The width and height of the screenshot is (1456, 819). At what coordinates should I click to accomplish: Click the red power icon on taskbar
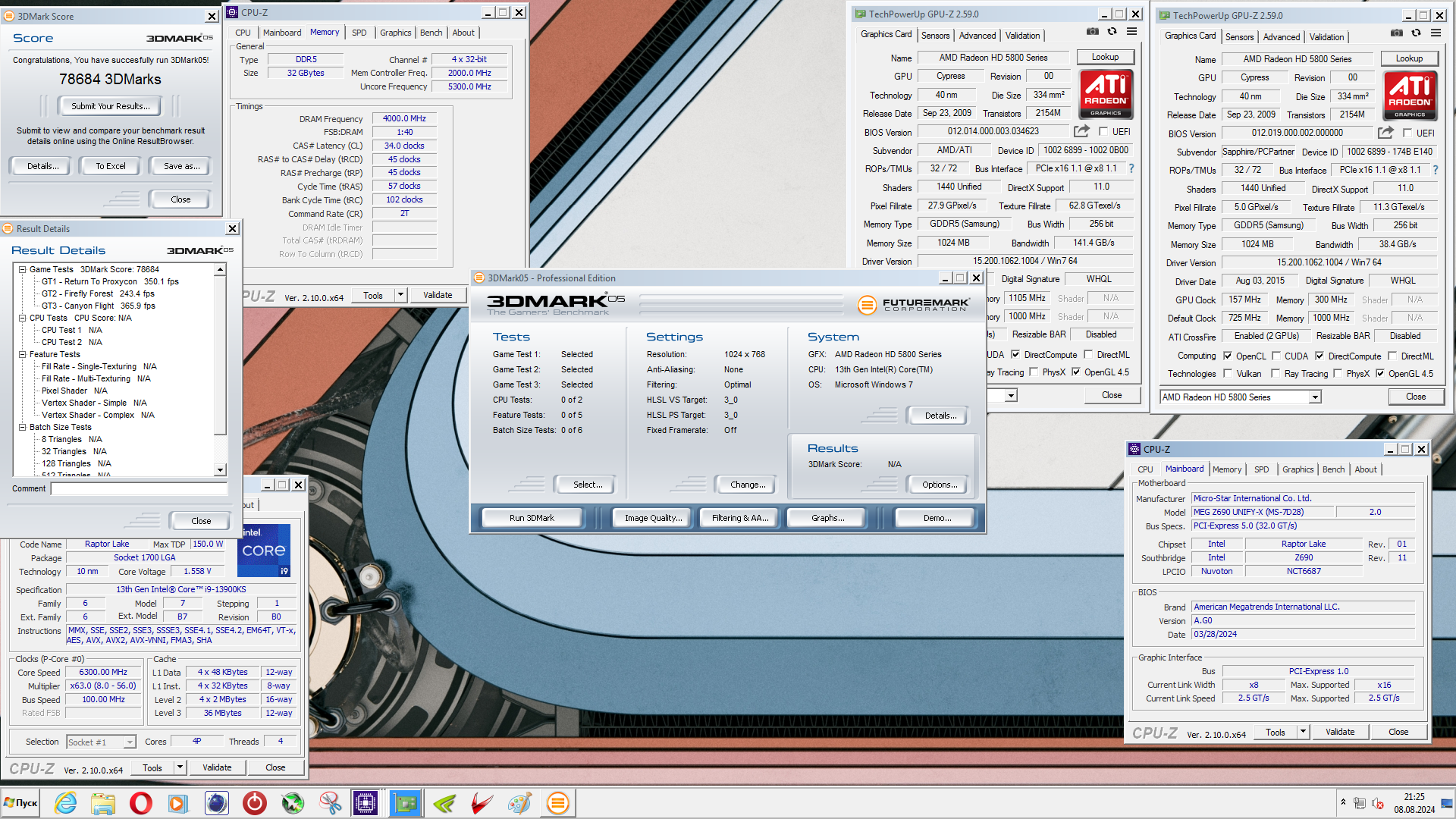click(254, 803)
